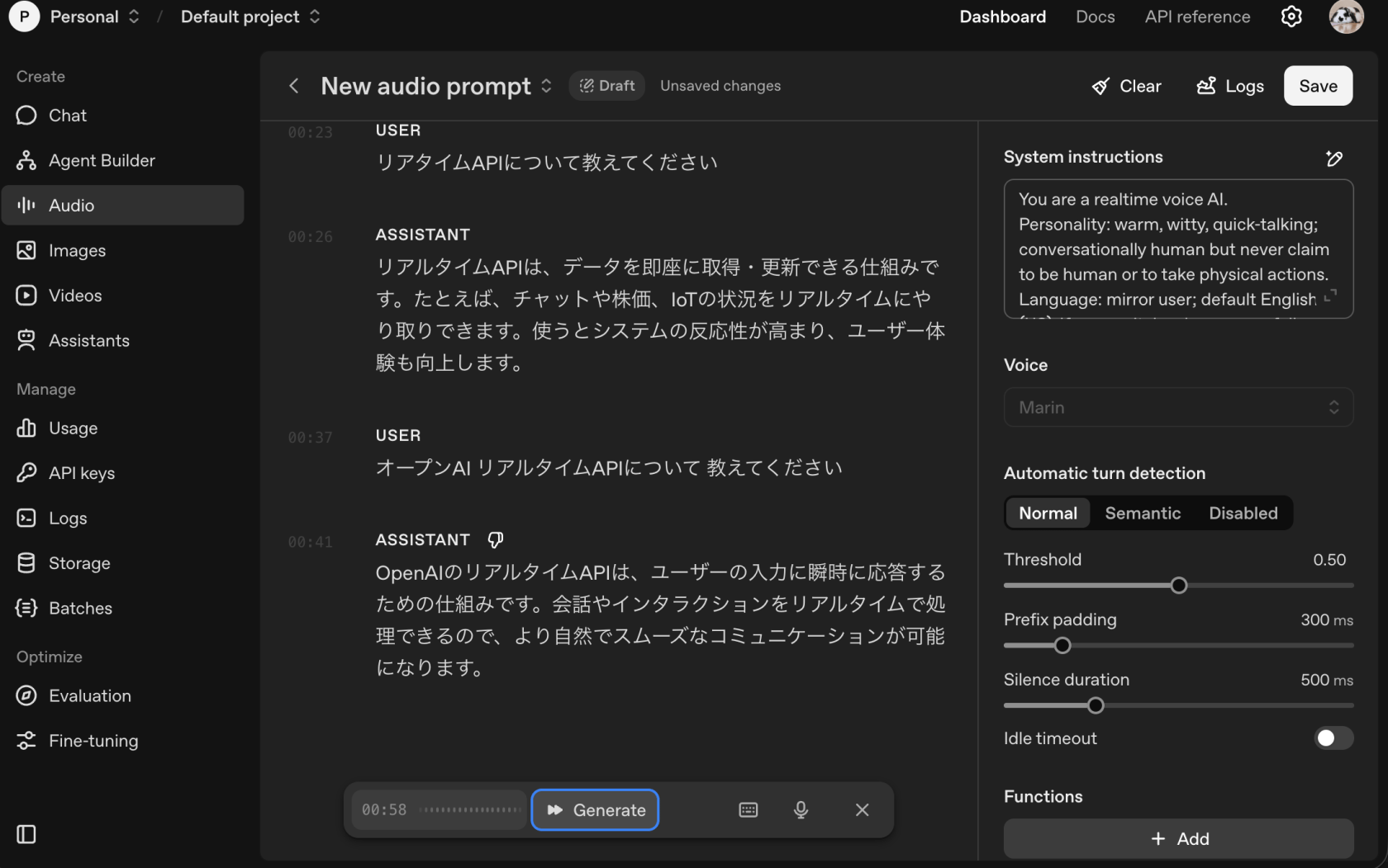Open the Docs tab
The width and height of the screenshot is (1388, 868).
point(1095,17)
